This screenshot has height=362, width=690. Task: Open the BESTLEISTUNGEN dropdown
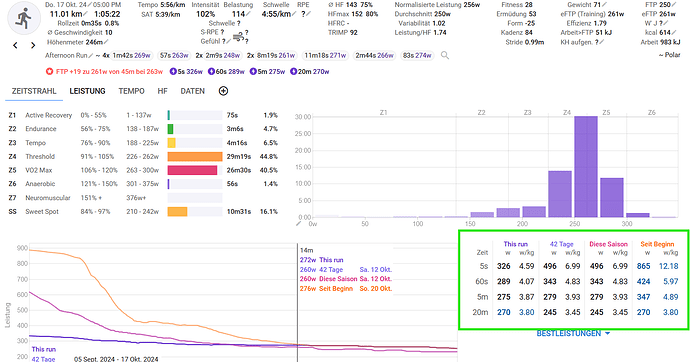(x=573, y=333)
